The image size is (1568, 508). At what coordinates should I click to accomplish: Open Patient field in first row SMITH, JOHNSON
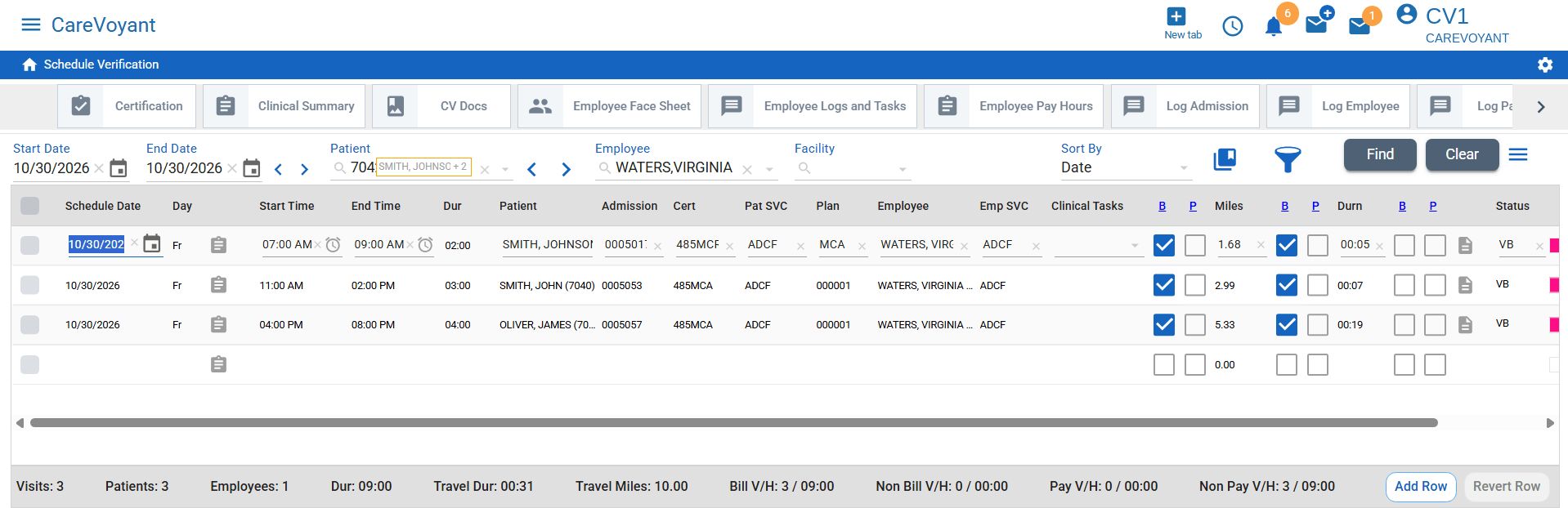(547, 245)
